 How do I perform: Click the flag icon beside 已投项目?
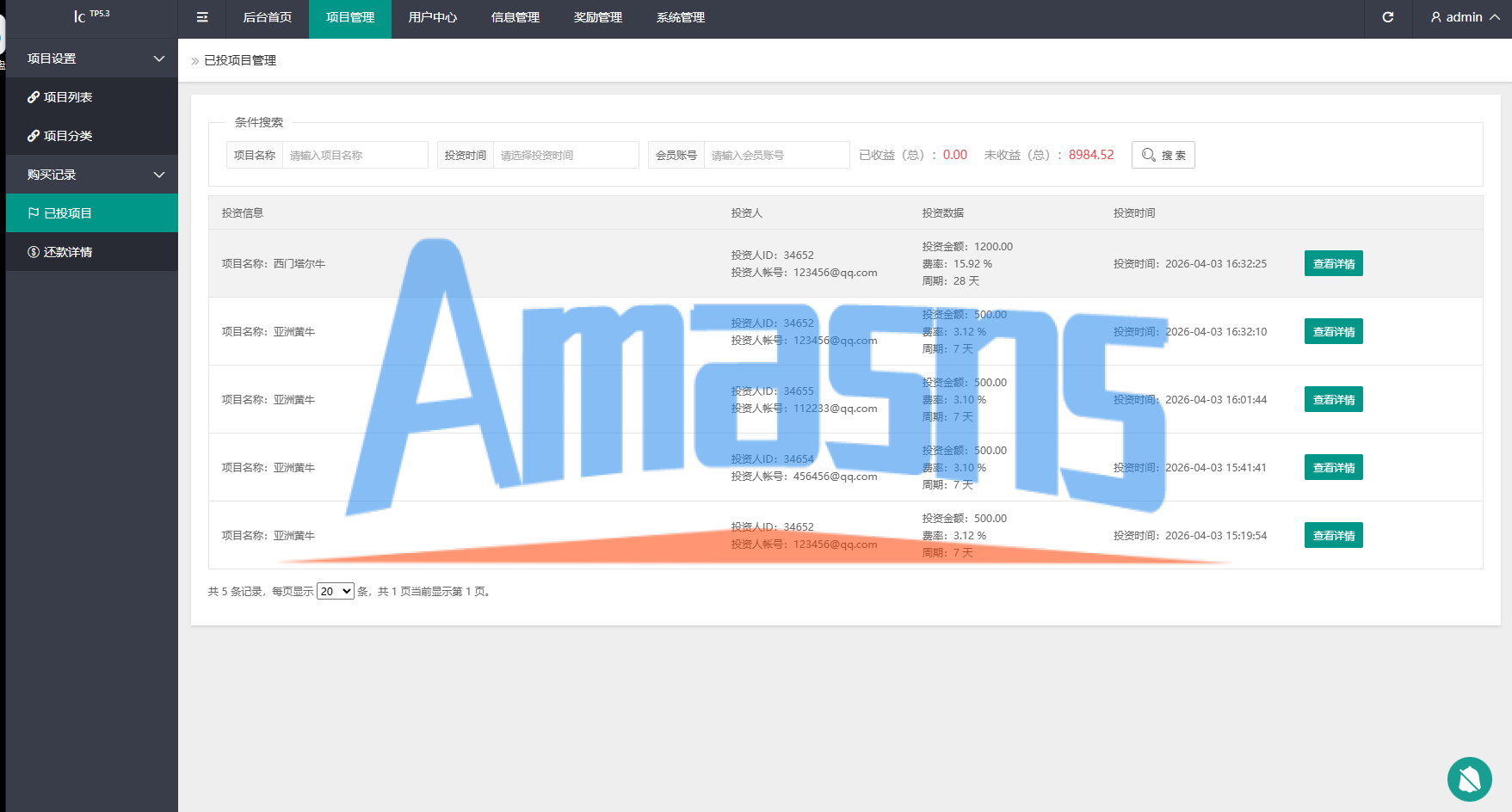click(34, 213)
